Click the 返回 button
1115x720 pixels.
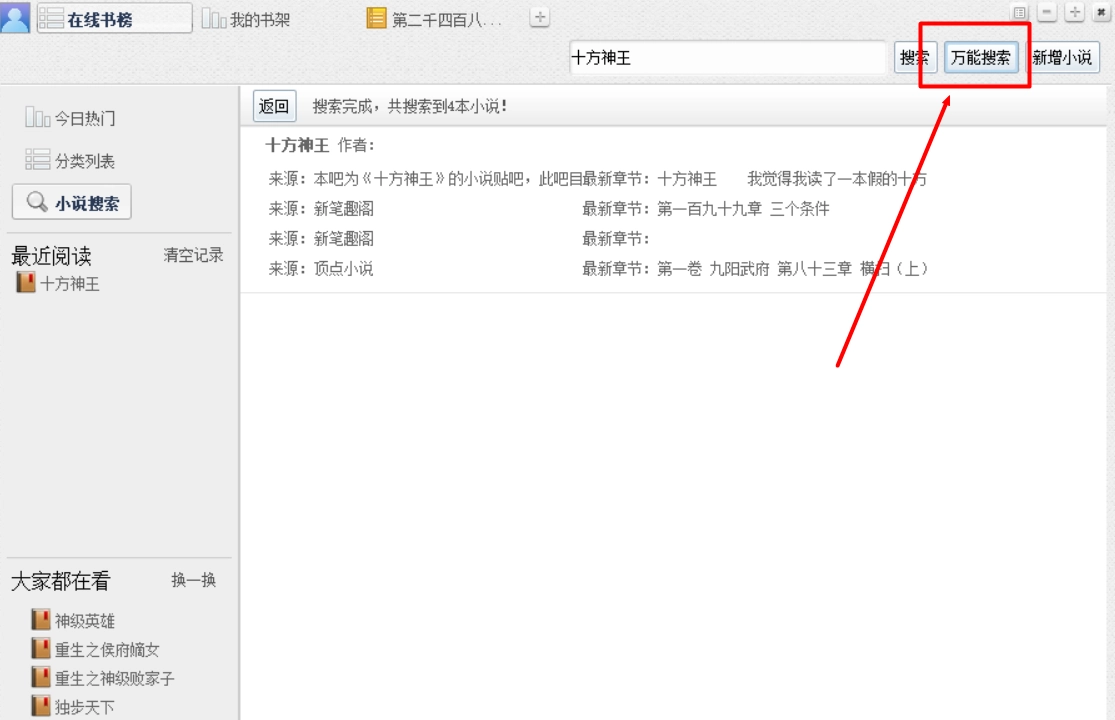tap(274, 107)
